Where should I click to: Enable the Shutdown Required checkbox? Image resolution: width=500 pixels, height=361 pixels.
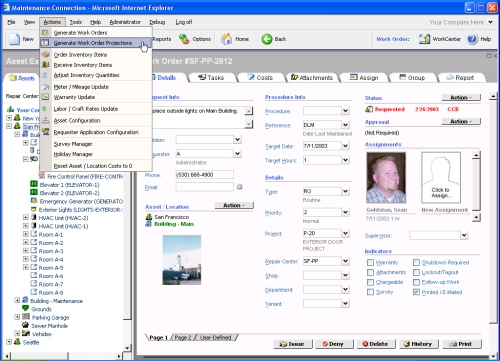point(416,262)
